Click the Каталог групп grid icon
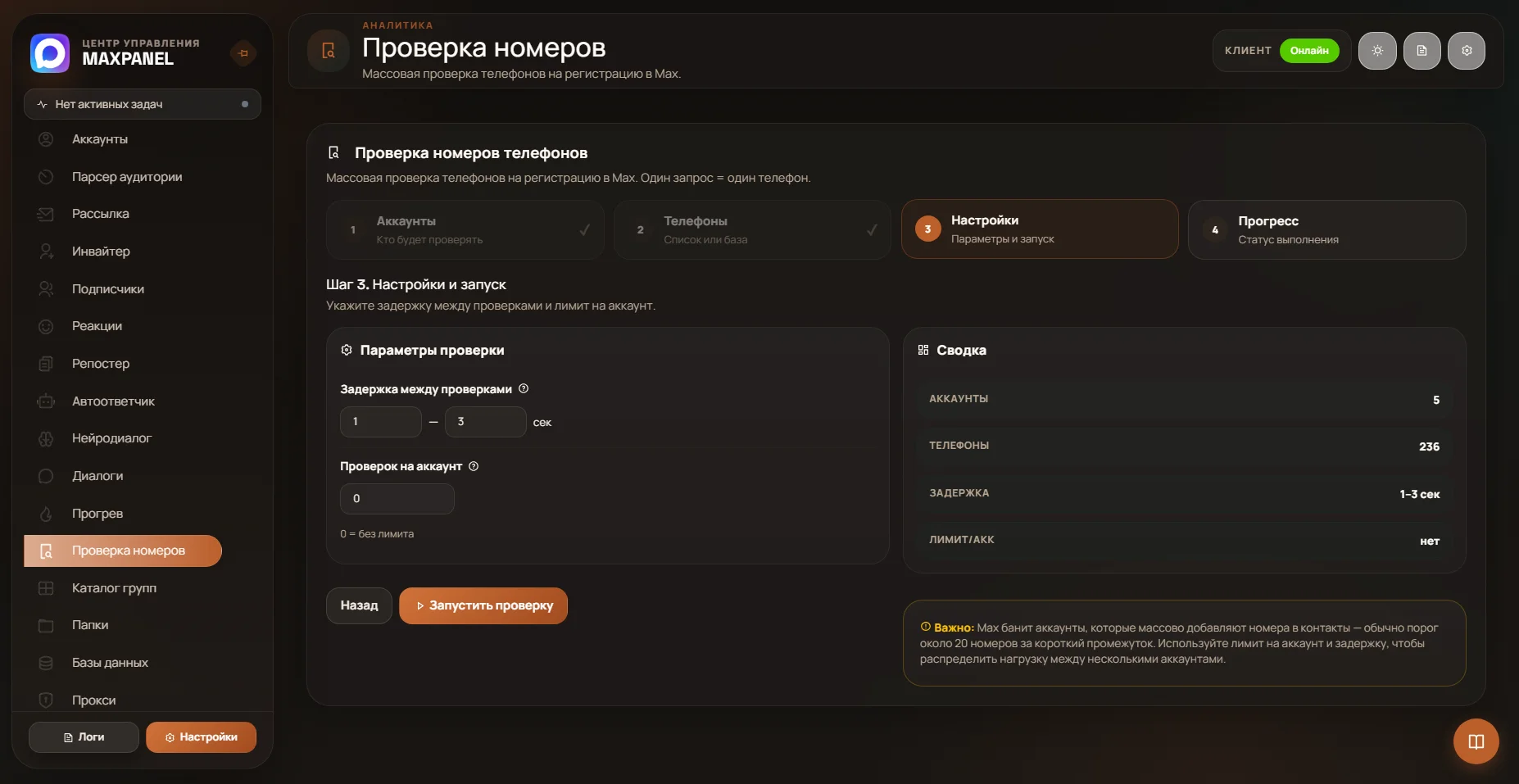Image resolution: width=1519 pixels, height=784 pixels. point(46,588)
